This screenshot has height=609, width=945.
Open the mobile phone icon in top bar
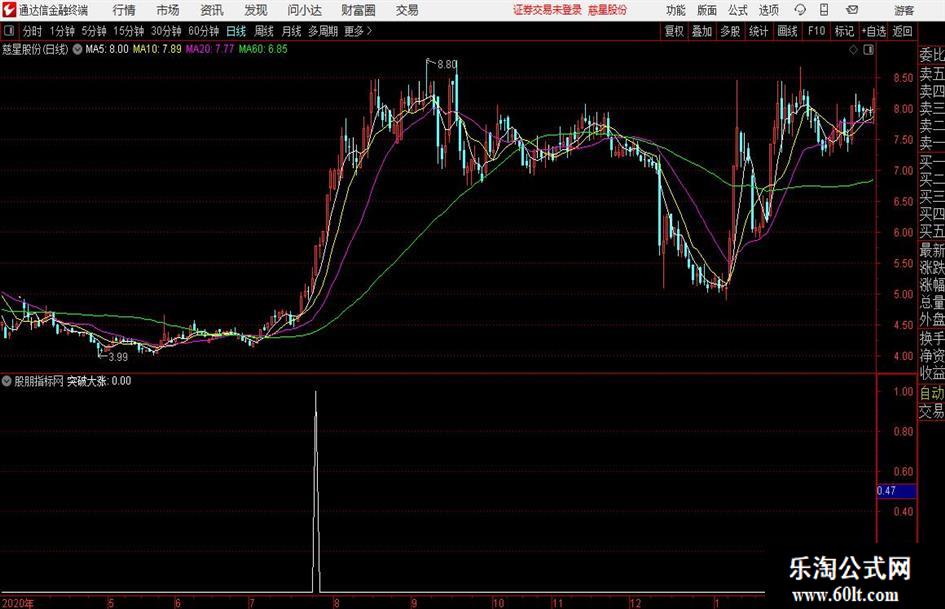[824, 10]
